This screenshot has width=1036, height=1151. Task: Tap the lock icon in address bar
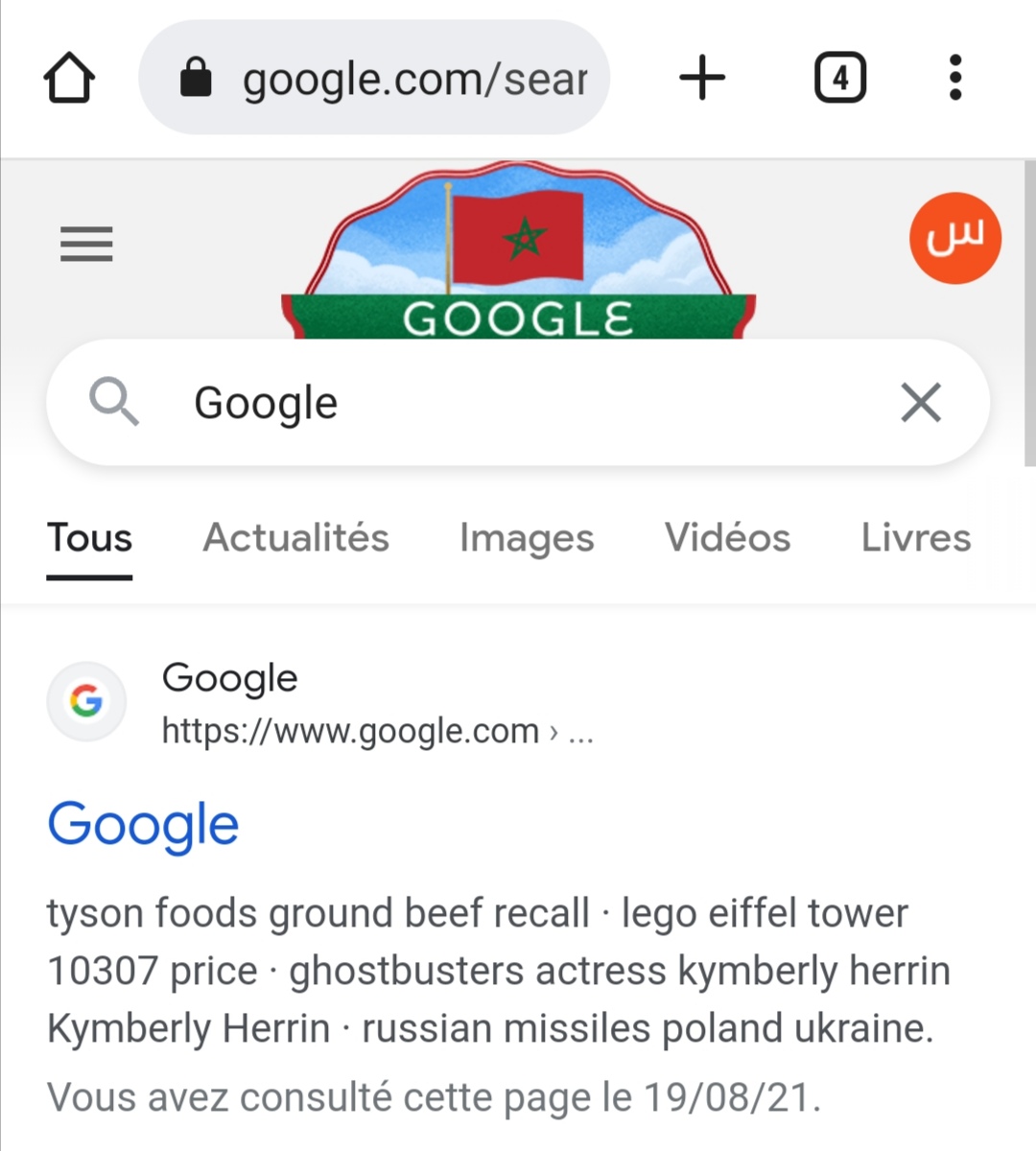[196, 78]
